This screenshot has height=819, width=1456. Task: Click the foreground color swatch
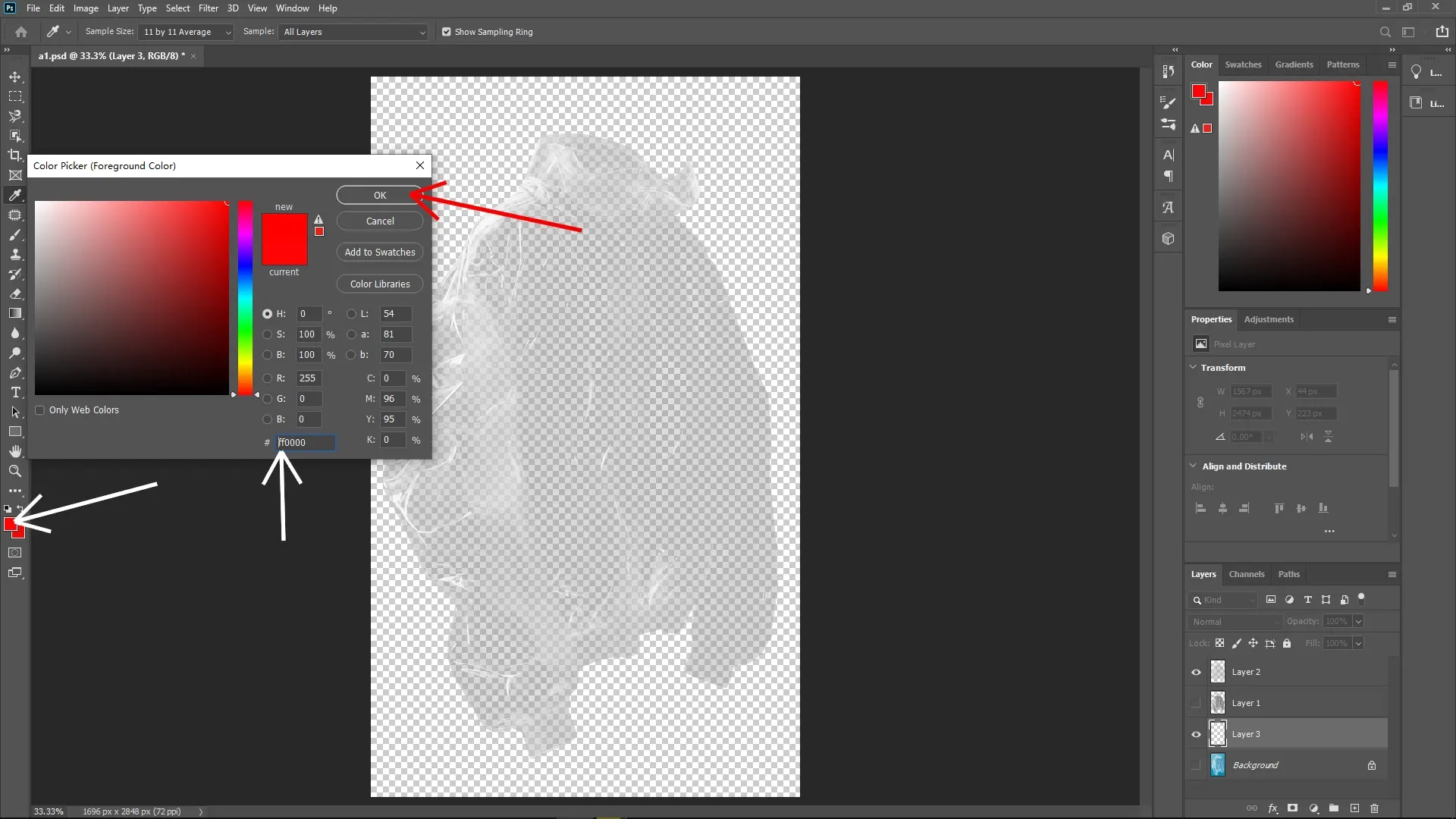(11, 522)
